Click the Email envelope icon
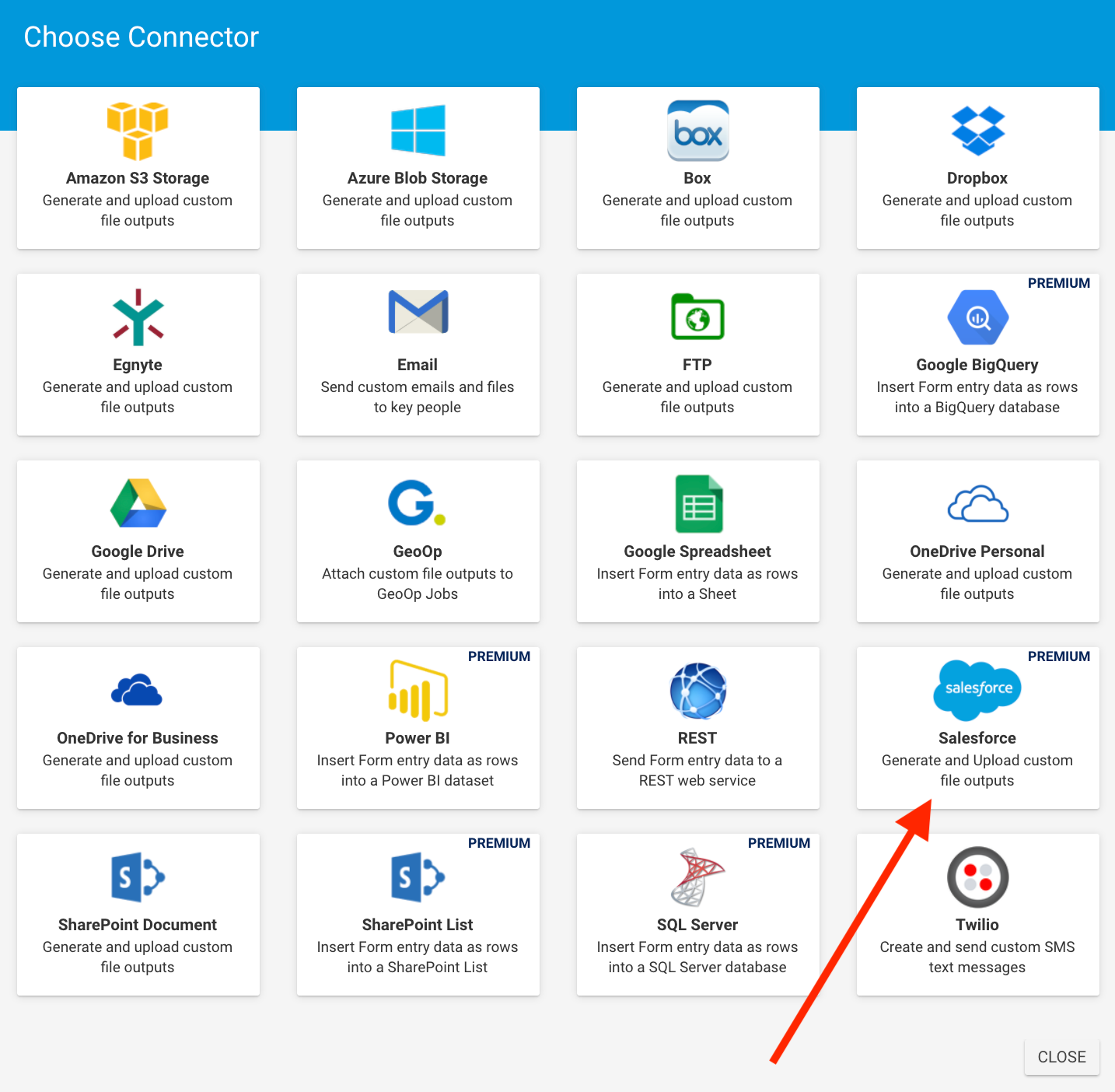Image resolution: width=1115 pixels, height=1092 pixels. coord(418,312)
